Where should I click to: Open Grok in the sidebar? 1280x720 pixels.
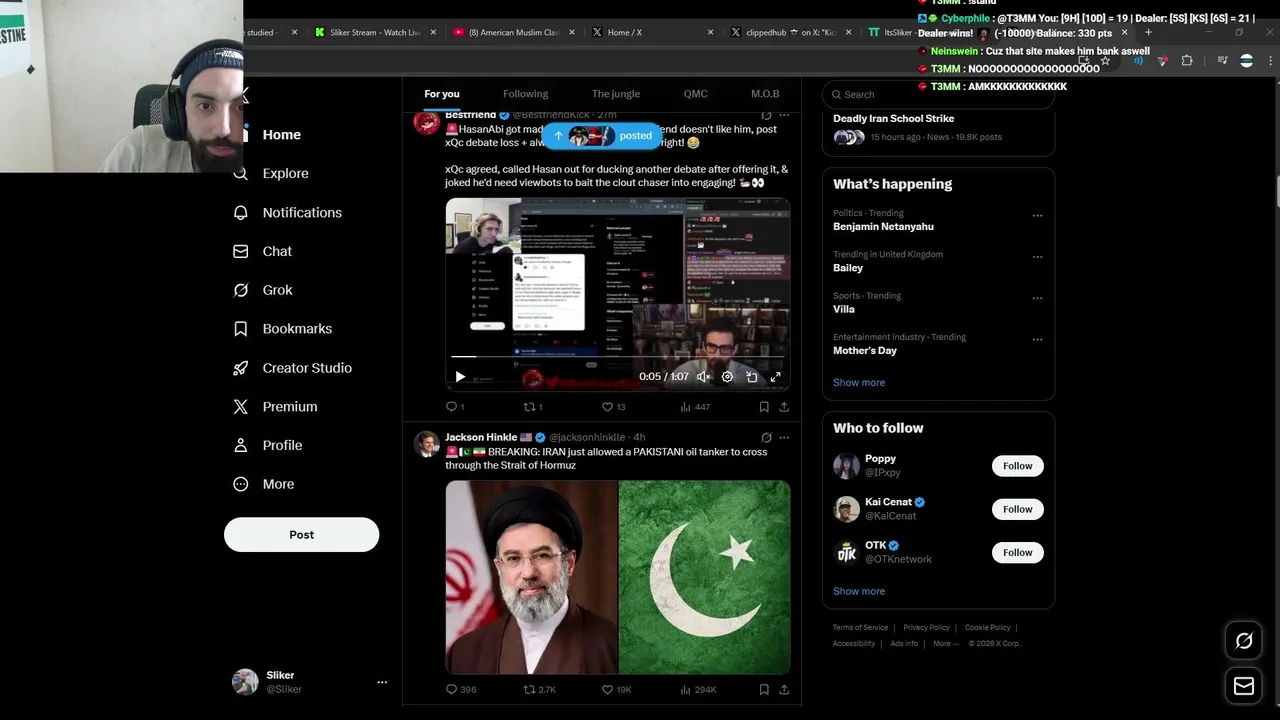click(x=263, y=290)
